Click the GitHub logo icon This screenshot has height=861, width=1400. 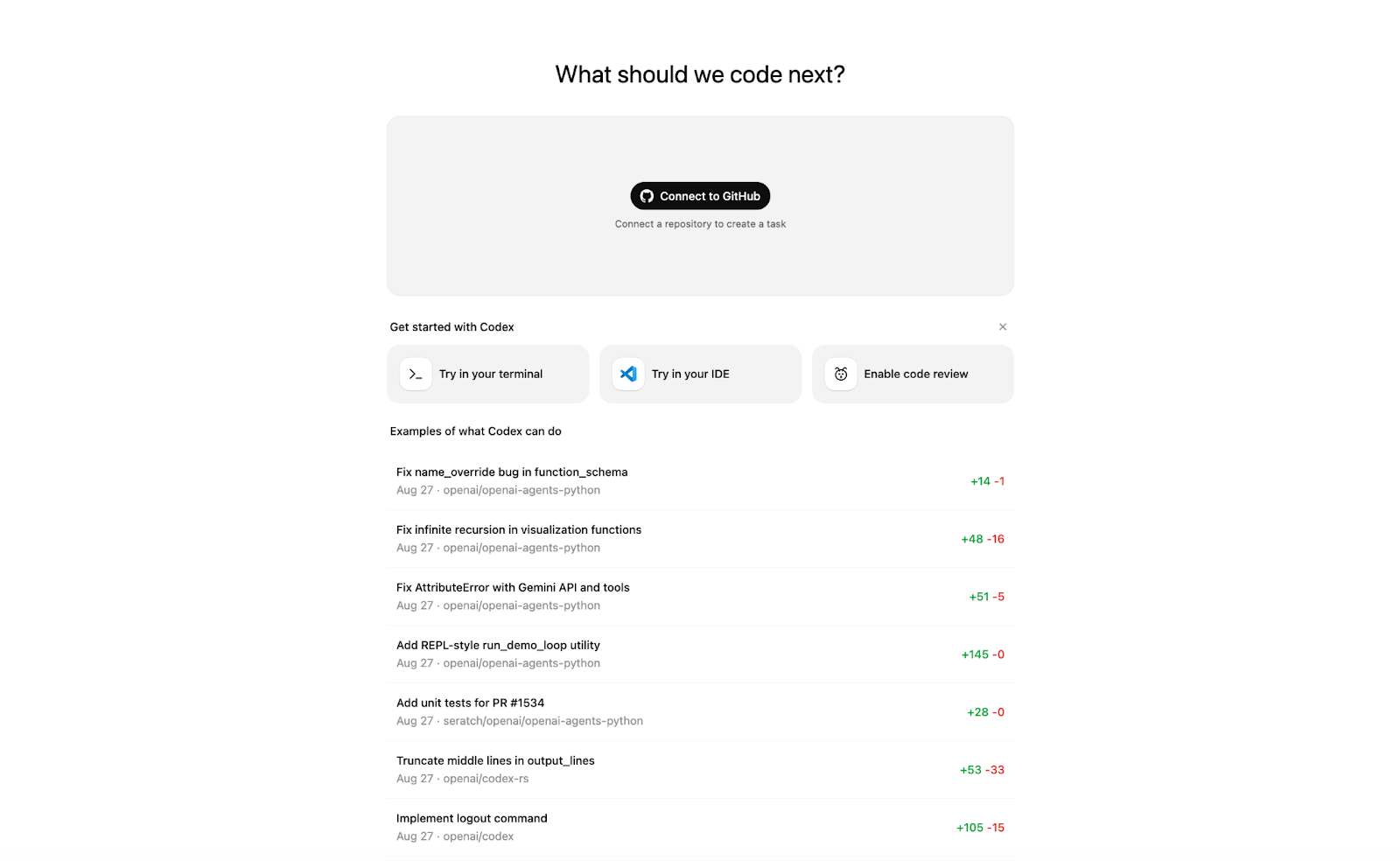pos(647,196)
